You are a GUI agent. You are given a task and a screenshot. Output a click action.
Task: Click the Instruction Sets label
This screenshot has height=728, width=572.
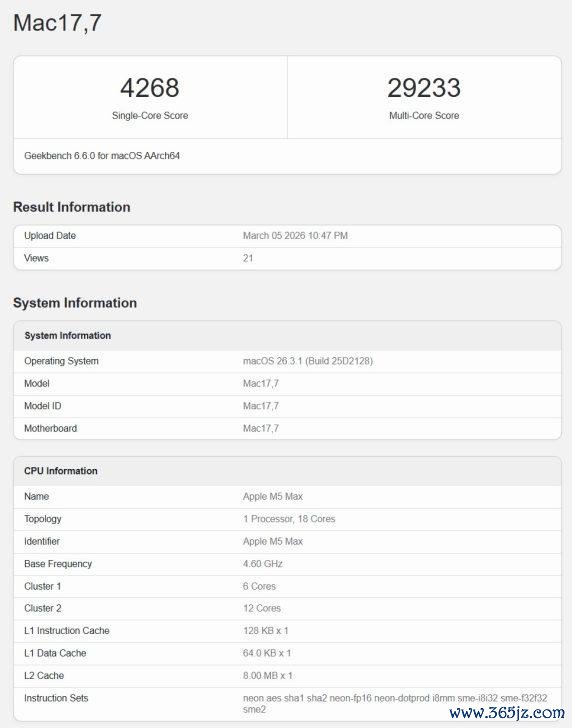pos(56,698)
